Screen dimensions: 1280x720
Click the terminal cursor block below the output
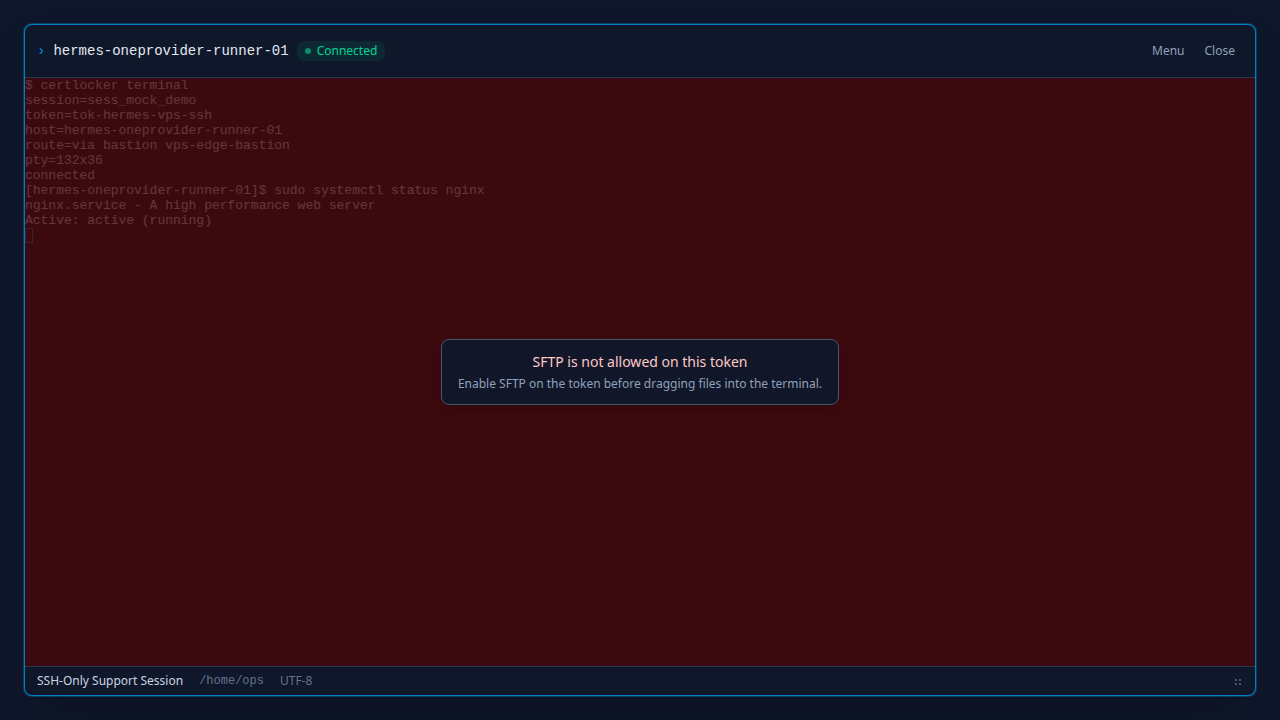point(29,236)
